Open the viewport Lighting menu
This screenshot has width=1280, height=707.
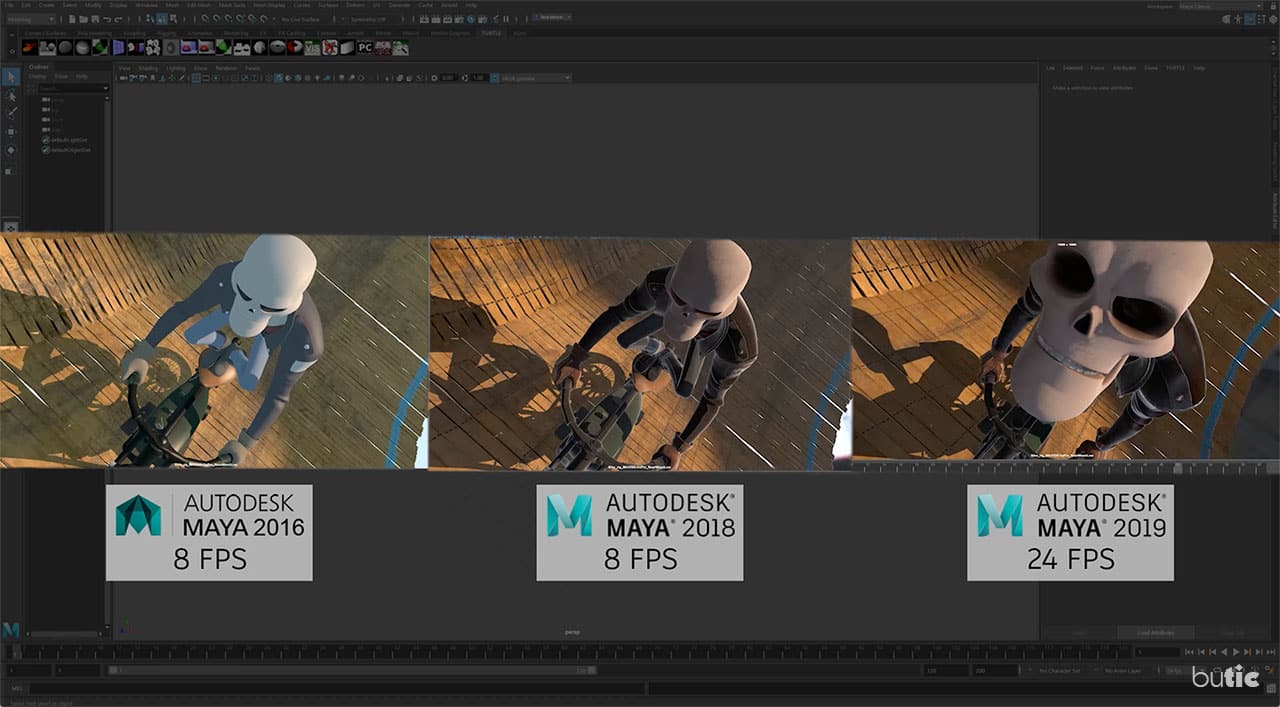pyautogui.click(x=176, y=68)
